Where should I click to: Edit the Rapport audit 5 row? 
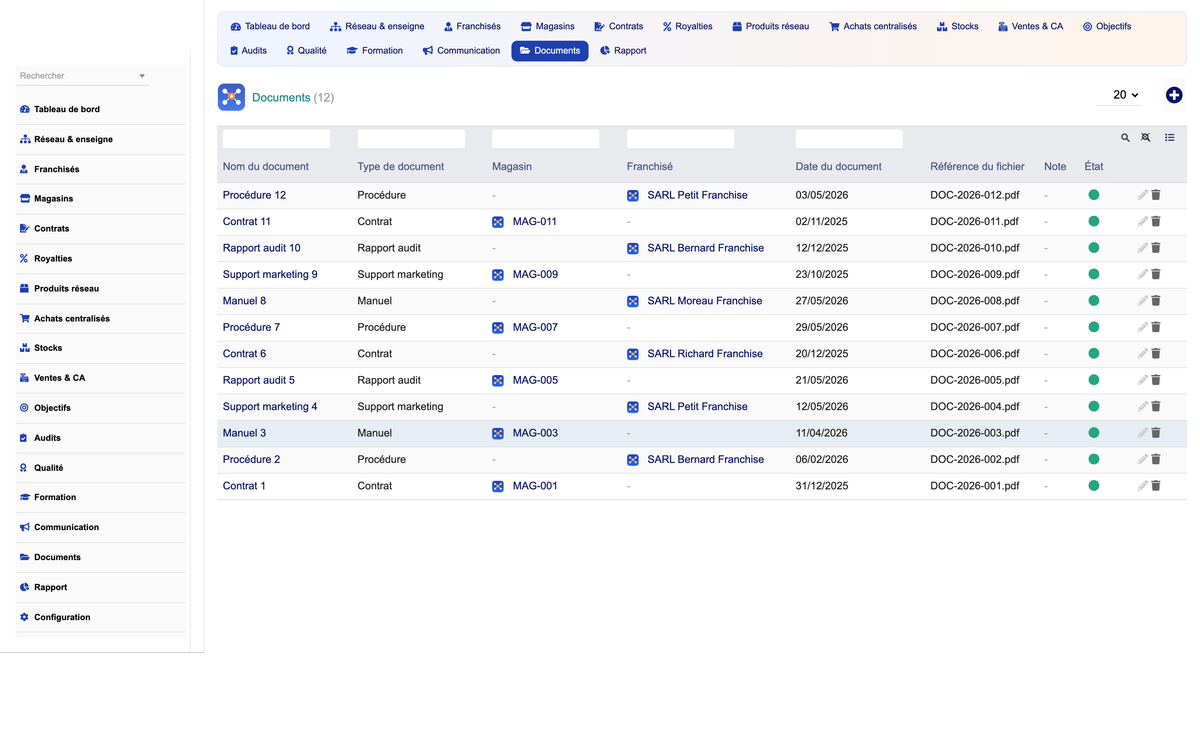(x=1143, y=380)
